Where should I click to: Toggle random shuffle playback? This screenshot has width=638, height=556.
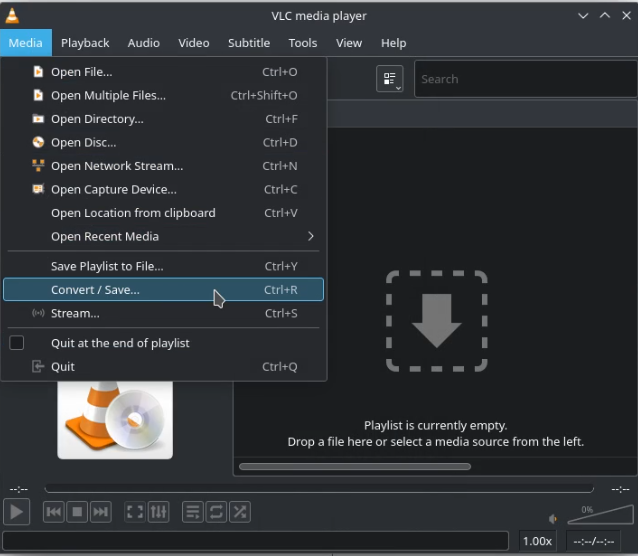pyautogui.click(x=240, y=512)
